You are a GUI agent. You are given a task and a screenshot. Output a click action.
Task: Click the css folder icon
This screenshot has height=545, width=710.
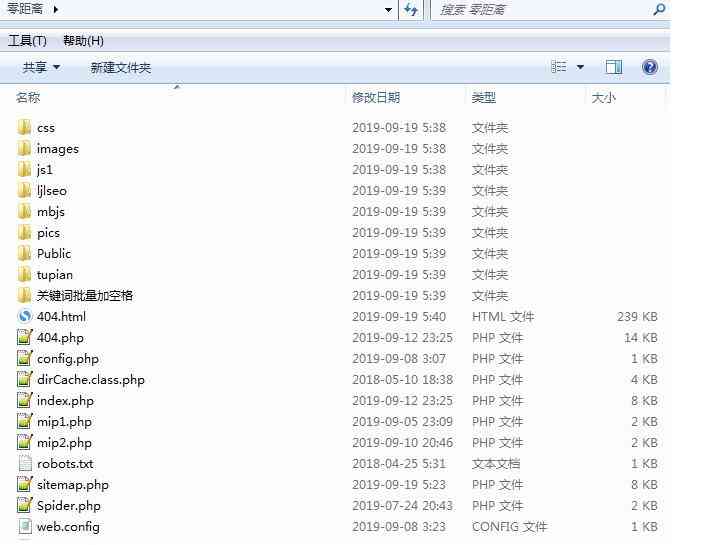(24, 127)
